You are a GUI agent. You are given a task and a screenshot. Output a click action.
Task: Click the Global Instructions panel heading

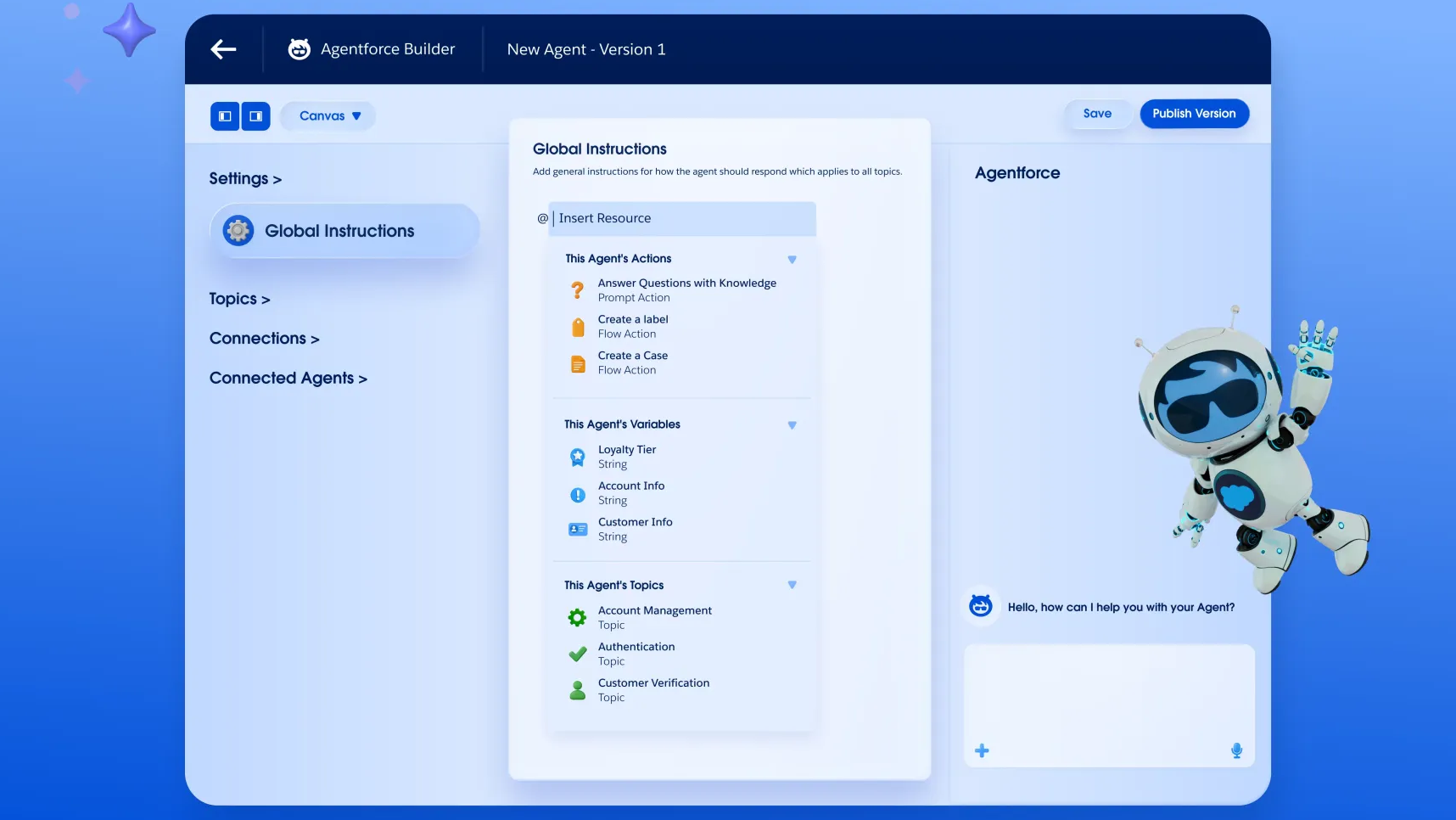[x=600, y=149]
